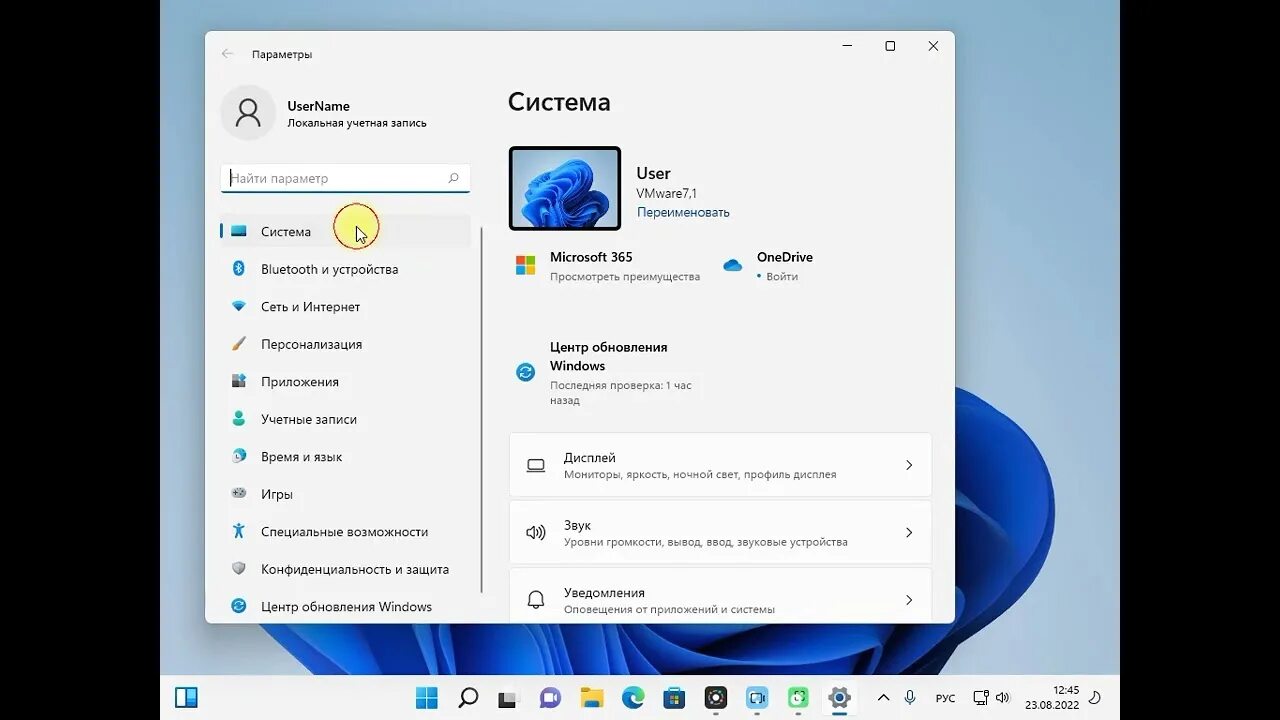1280x720 pixels.
Task: Click the blue screen-recorder app on the taskbar
Action: click(757, 698)
